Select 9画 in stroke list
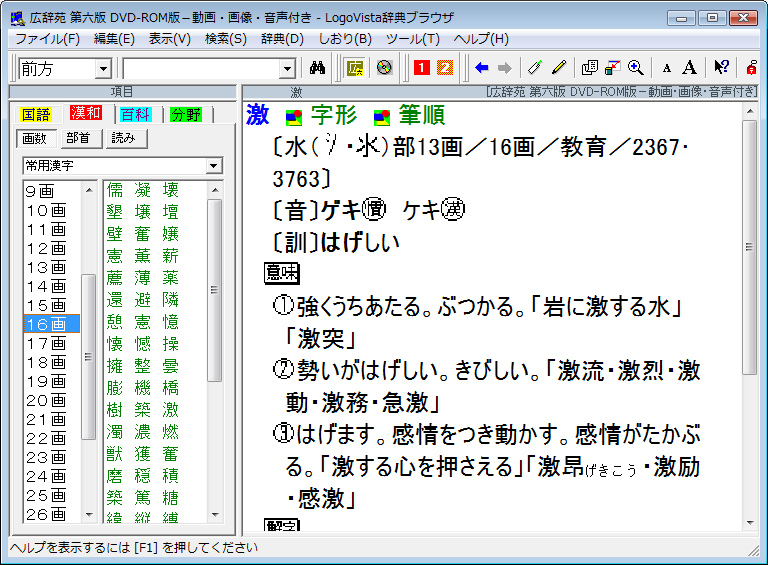 40,191
